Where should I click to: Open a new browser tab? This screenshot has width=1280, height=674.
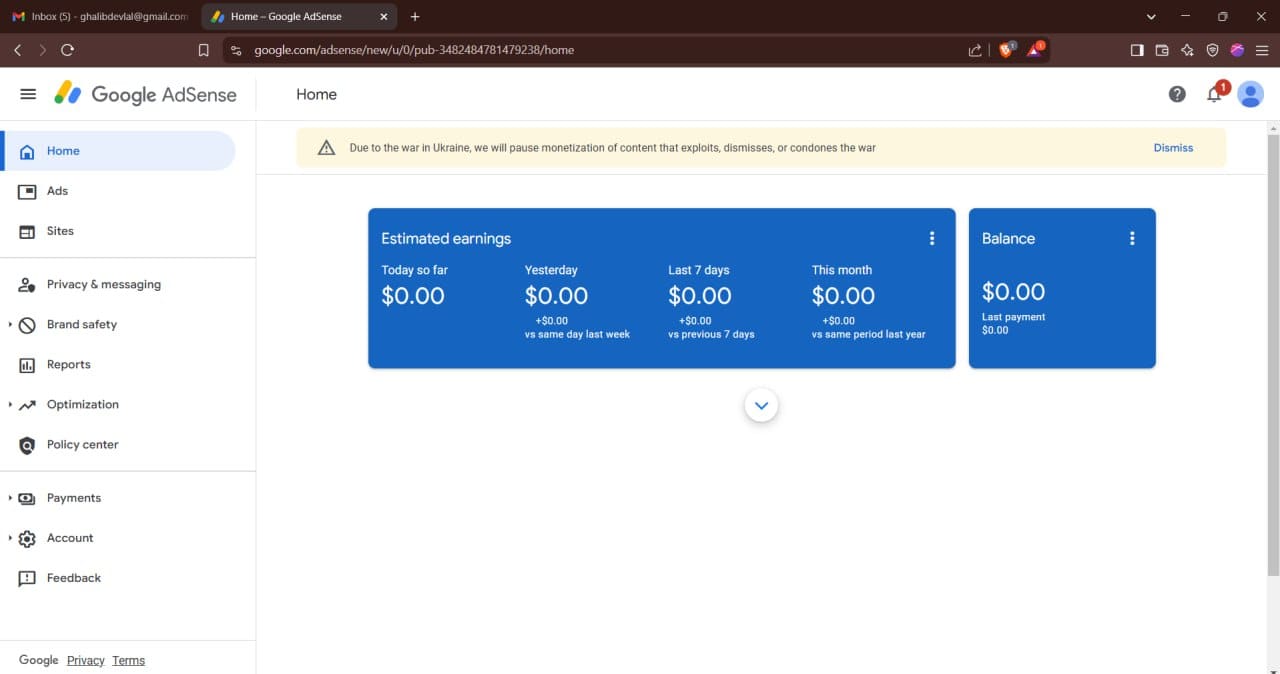point(415,16)
